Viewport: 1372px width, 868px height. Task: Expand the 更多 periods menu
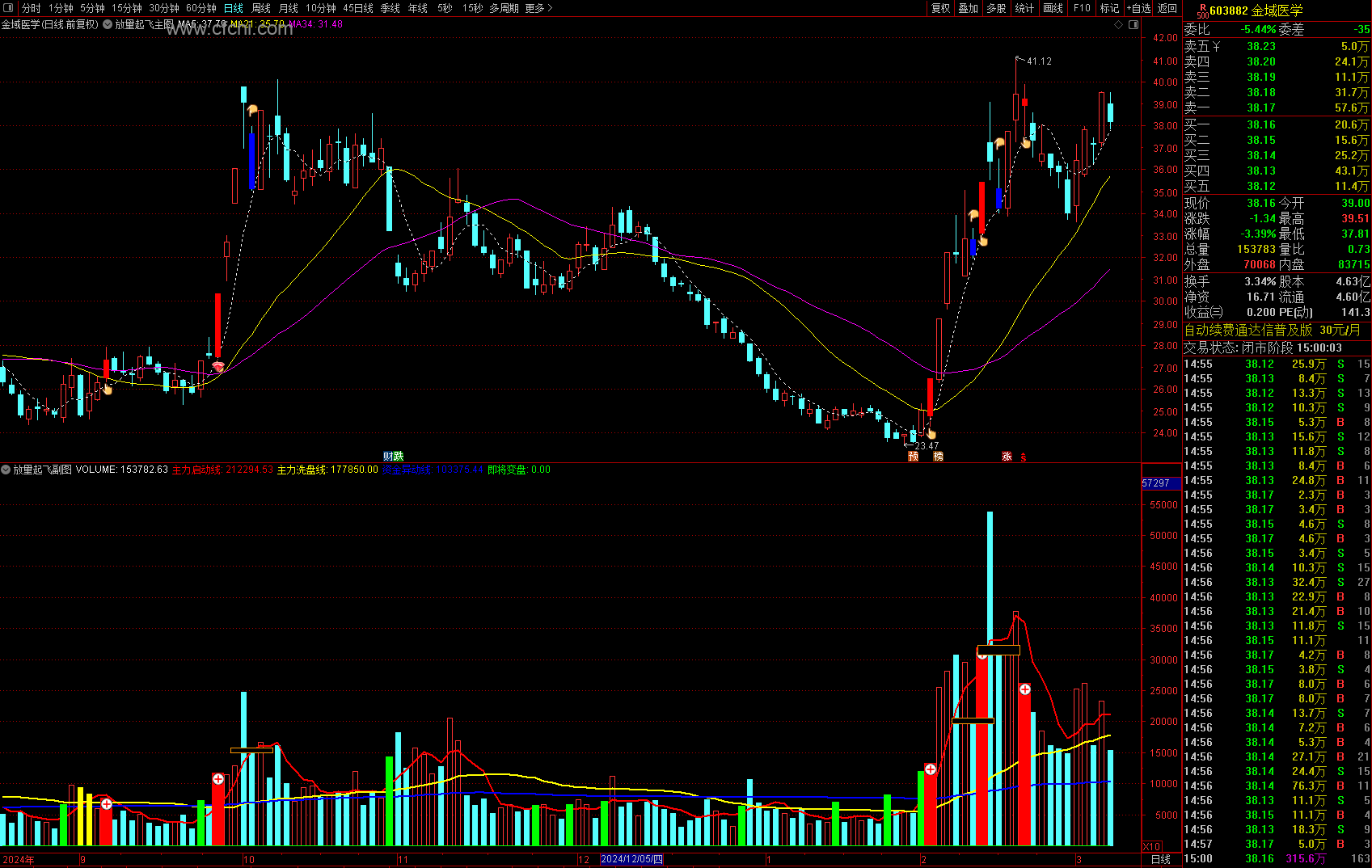[x=538, y=8]
